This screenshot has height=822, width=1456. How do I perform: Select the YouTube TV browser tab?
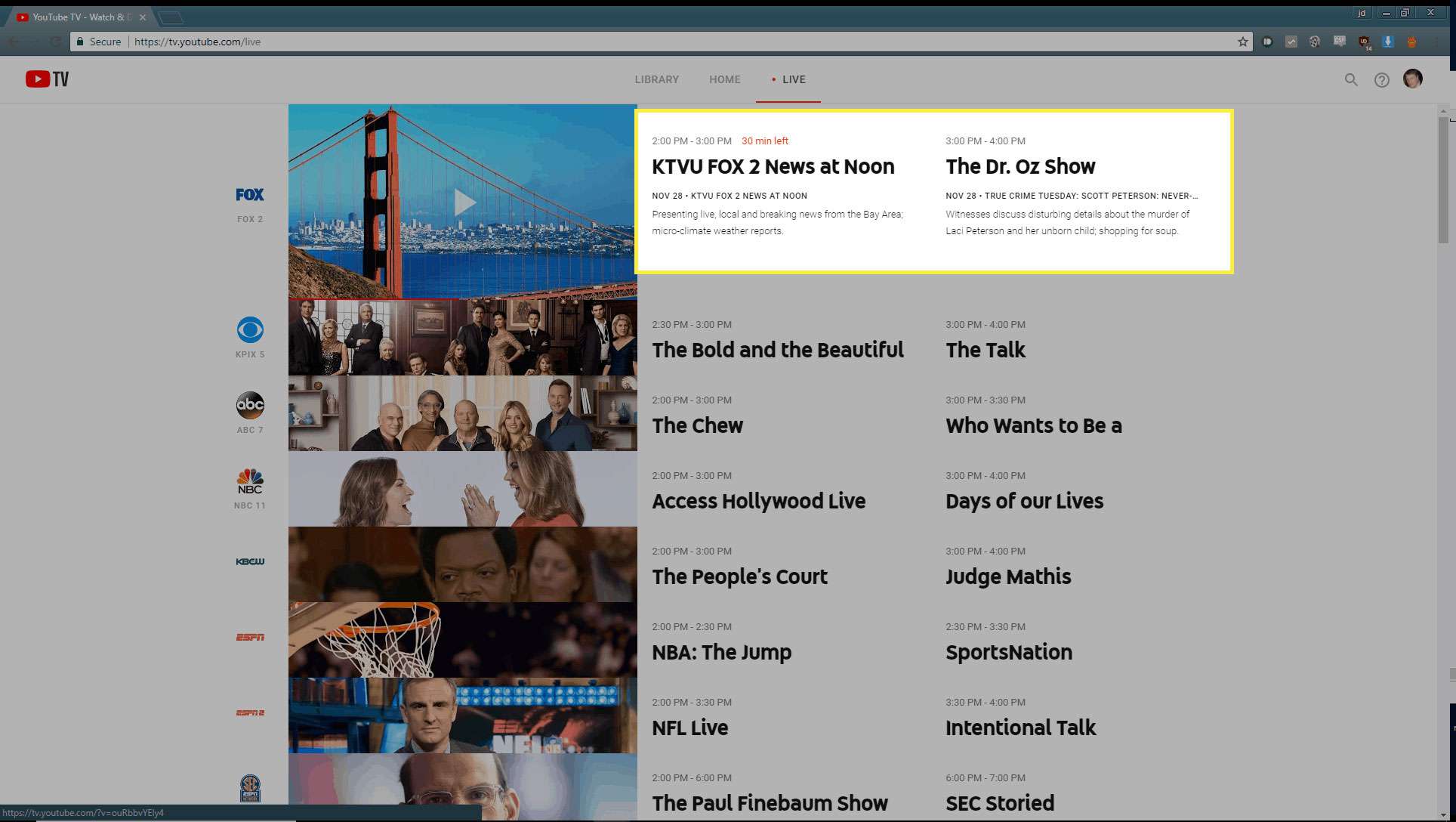point(82,17)
